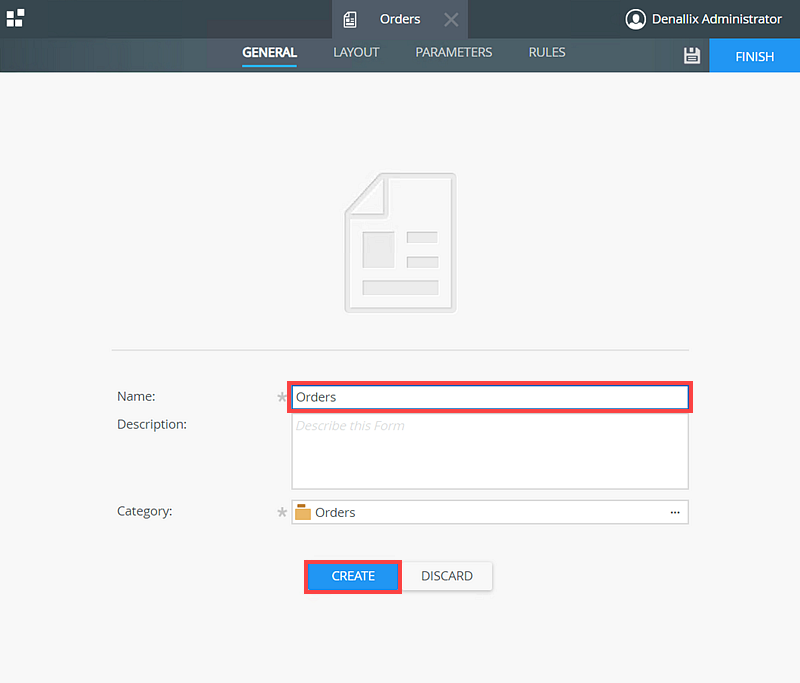This screenshot has width=800, height=683.
Task: Click the user avatar icon
Action: (x=635, y=19)
